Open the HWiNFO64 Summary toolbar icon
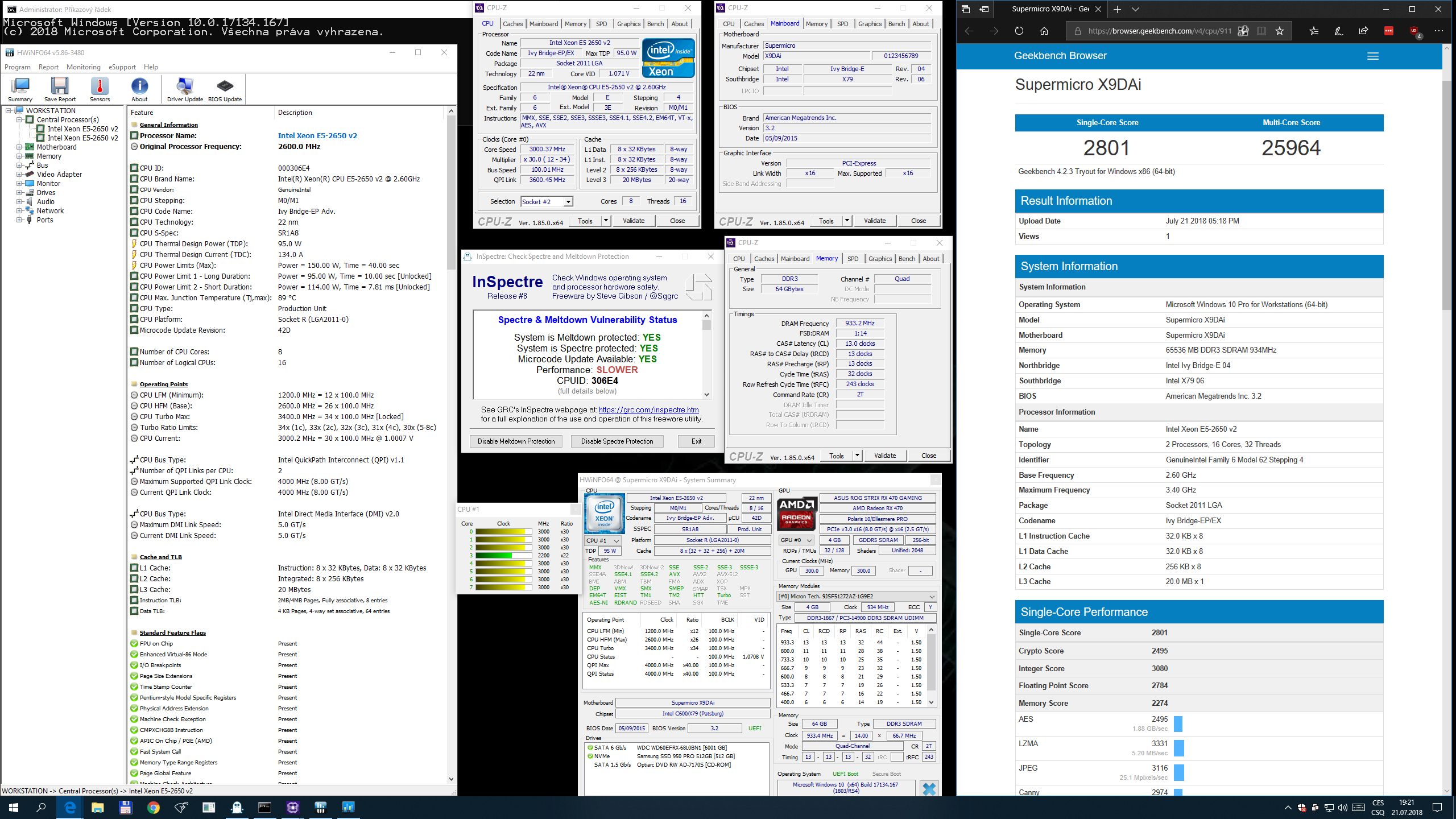The height and width of the screenshot is (819, 1456). click(x=20, y=89)
